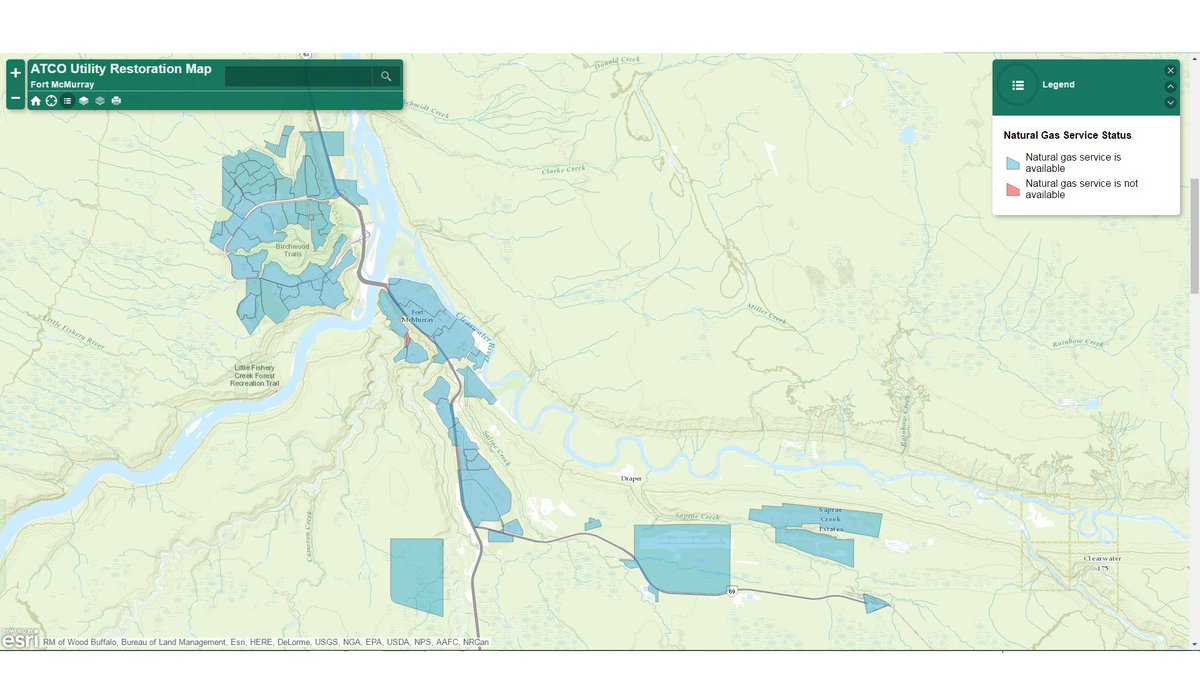This screenshot has width=1200, height=675.
Task: Toggle the legend list icon in toolbar
Action: pyautogui.click(x=67, y=101)
